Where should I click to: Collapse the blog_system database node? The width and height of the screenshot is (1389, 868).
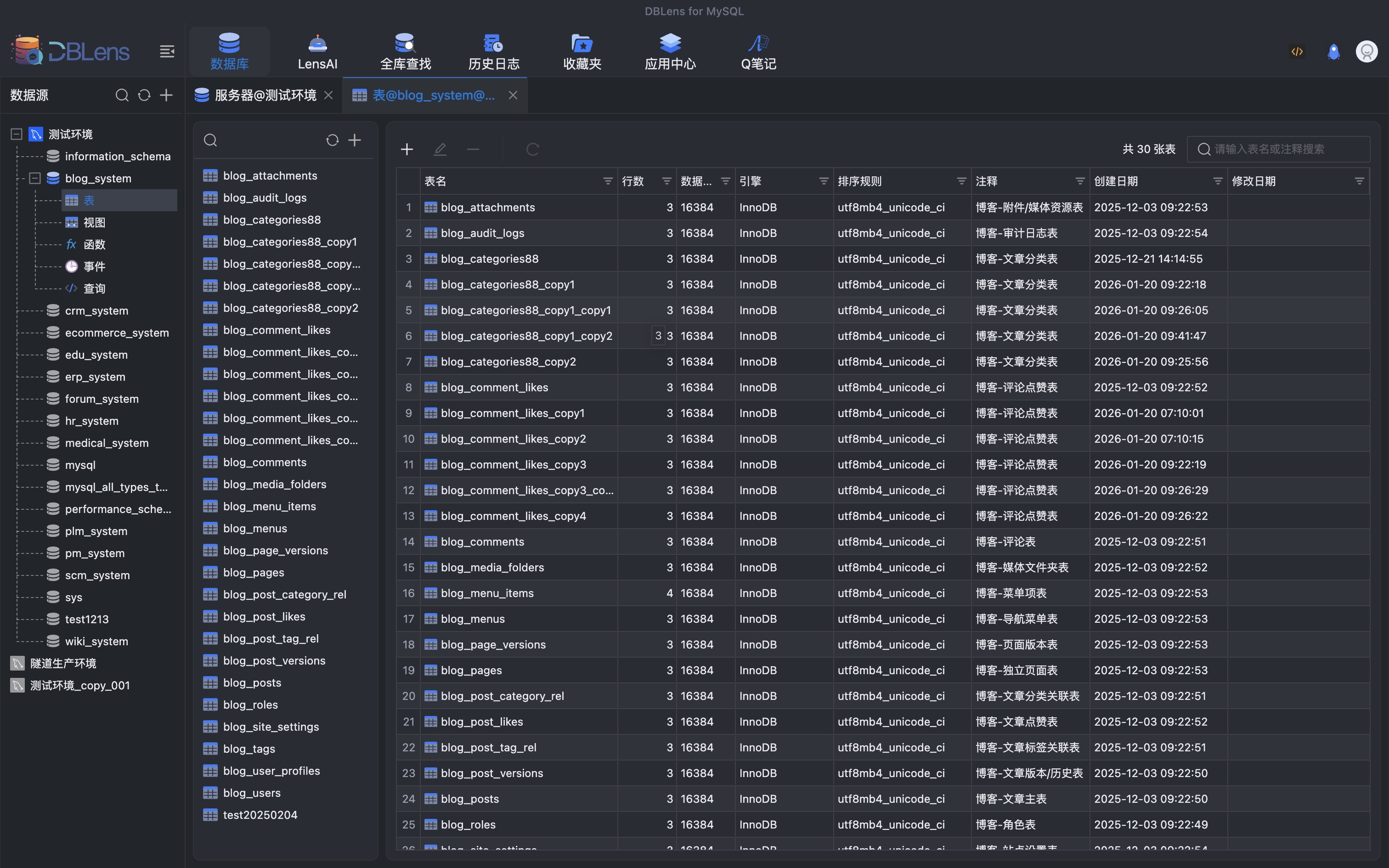(x=34, y=178)
